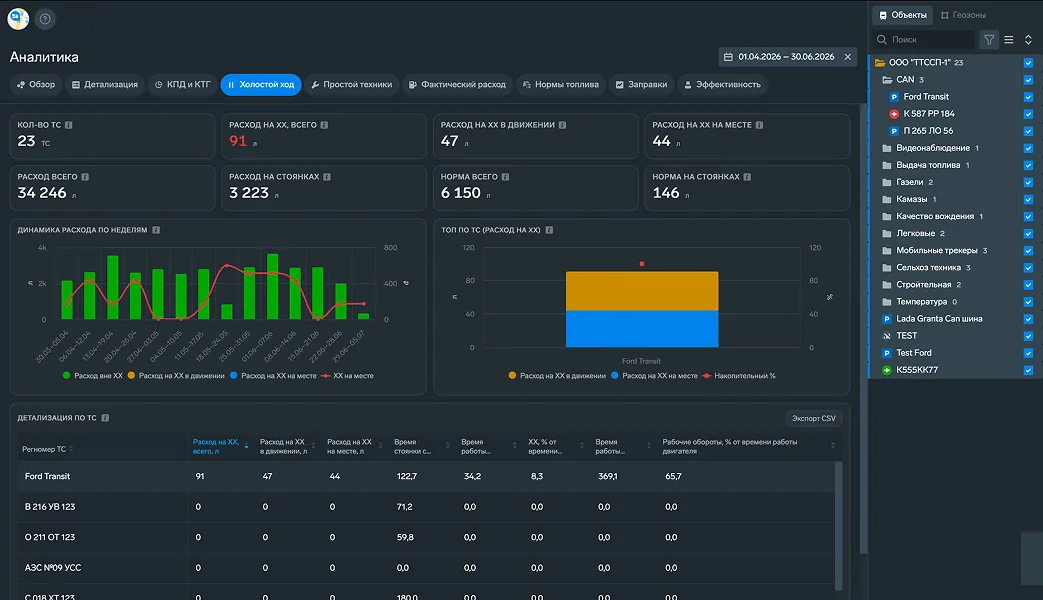Screen dimensions: 1043x600
Task: Toggle Накопительный % legend marker
Action: [x=706, y=376]
